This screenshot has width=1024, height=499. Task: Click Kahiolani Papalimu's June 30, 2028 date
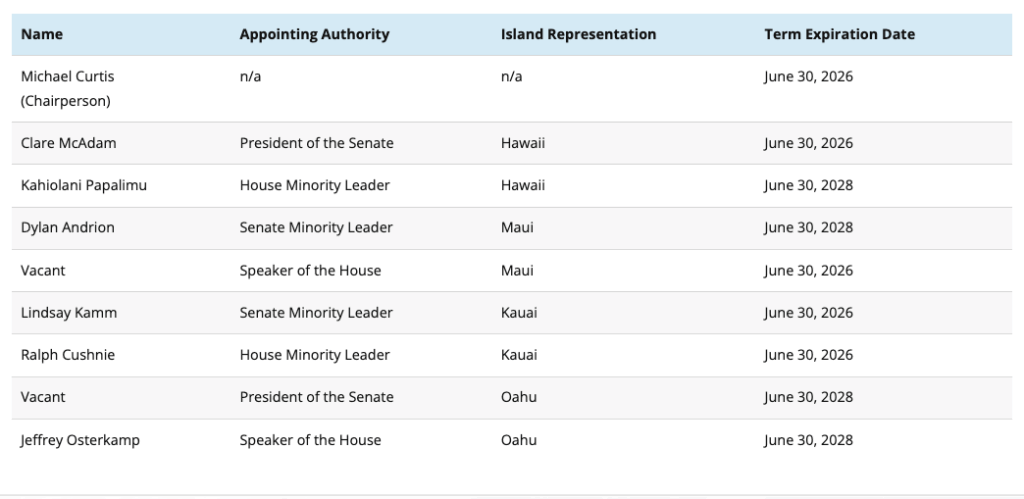[x=808, y=185]
